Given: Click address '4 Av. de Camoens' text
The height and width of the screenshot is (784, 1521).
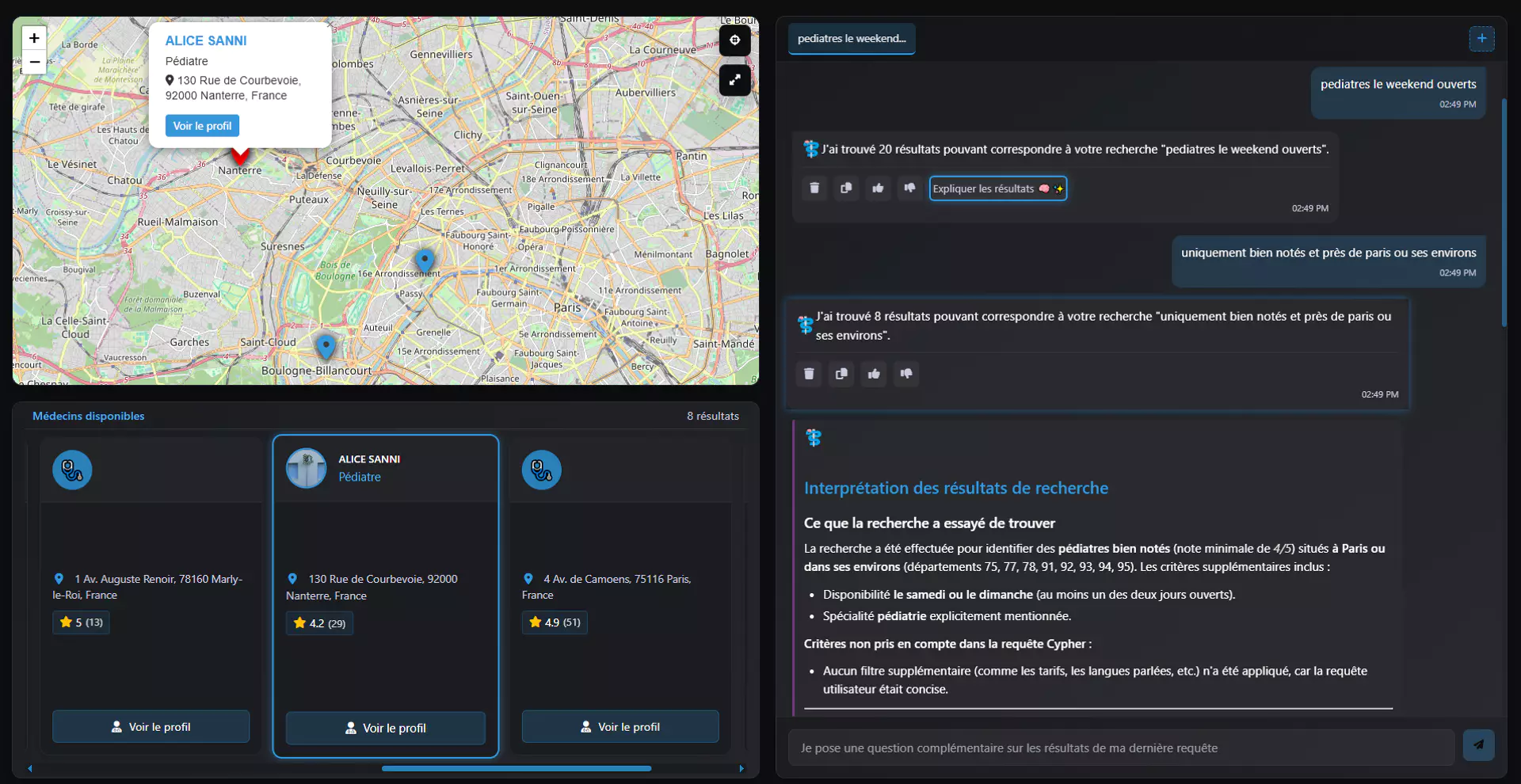Looking at the screenshot, I should (x=607, y=587).
